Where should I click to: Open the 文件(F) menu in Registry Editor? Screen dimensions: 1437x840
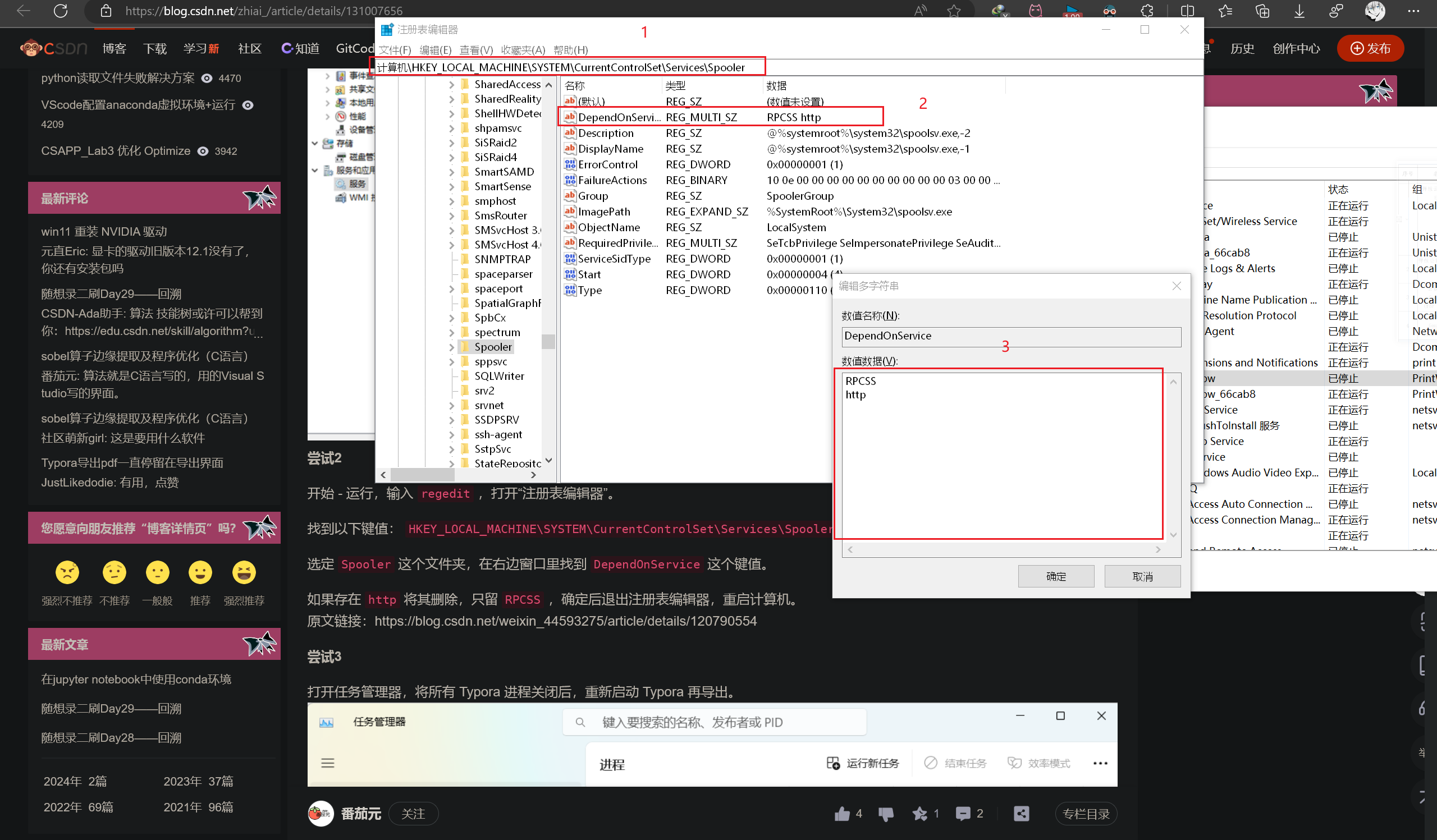tap(395, 50)
